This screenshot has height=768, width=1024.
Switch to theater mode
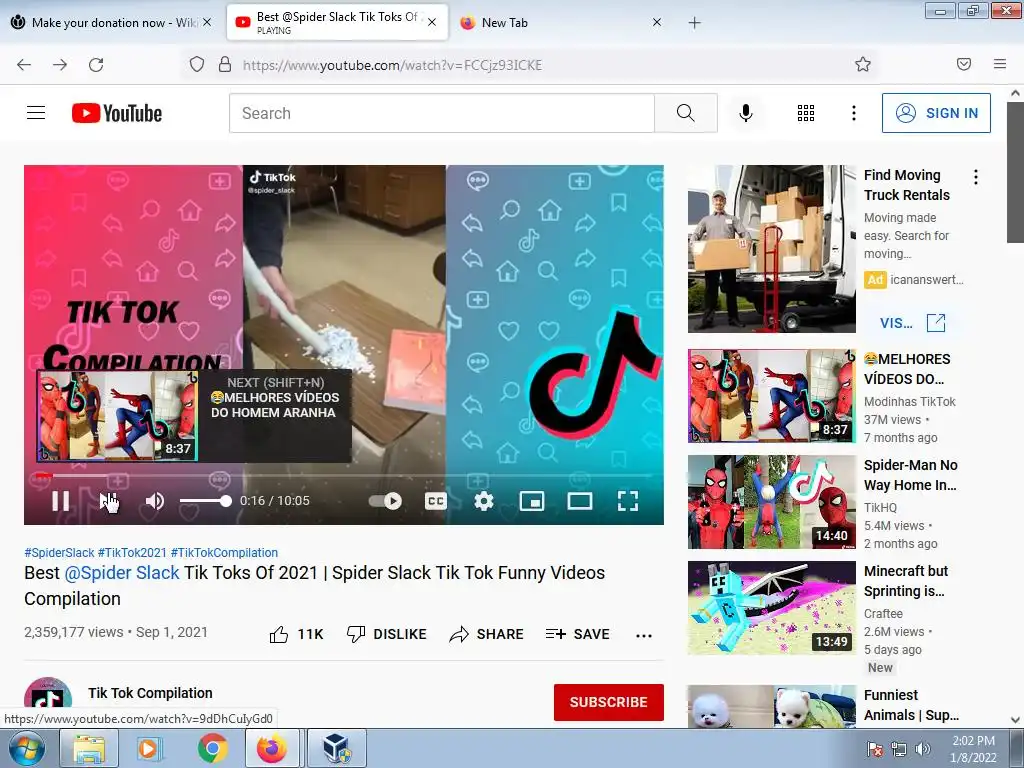[x=580, y=501]
